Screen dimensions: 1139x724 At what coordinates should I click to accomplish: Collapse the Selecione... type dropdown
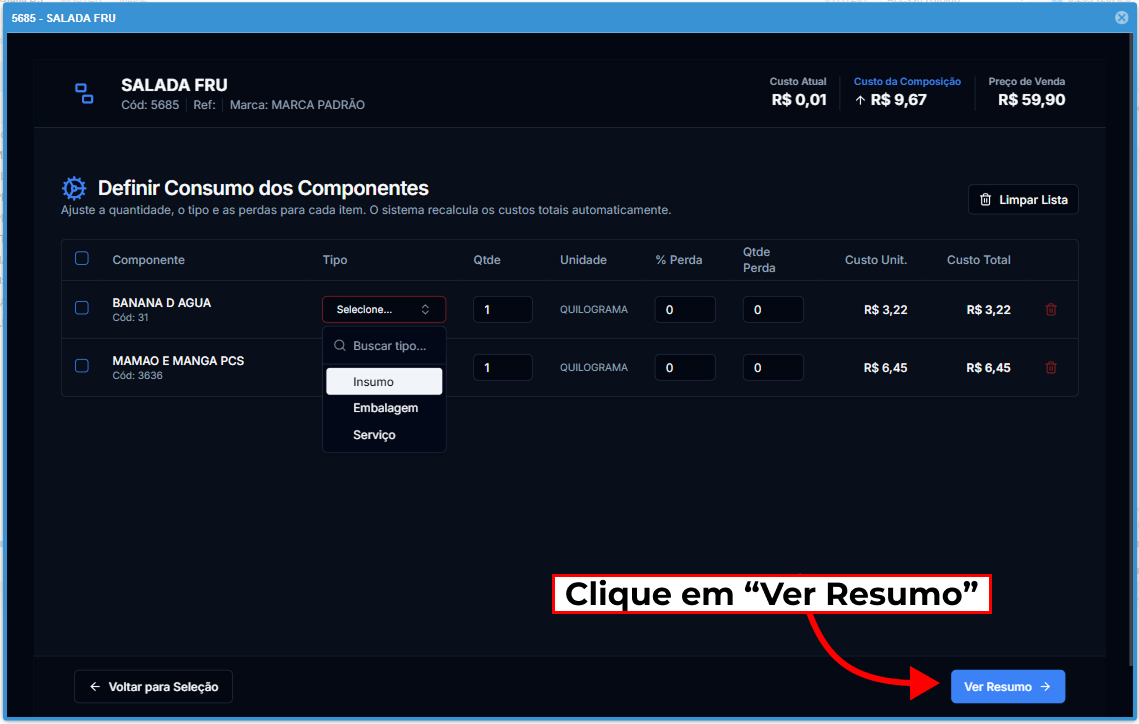coord(384,310)
